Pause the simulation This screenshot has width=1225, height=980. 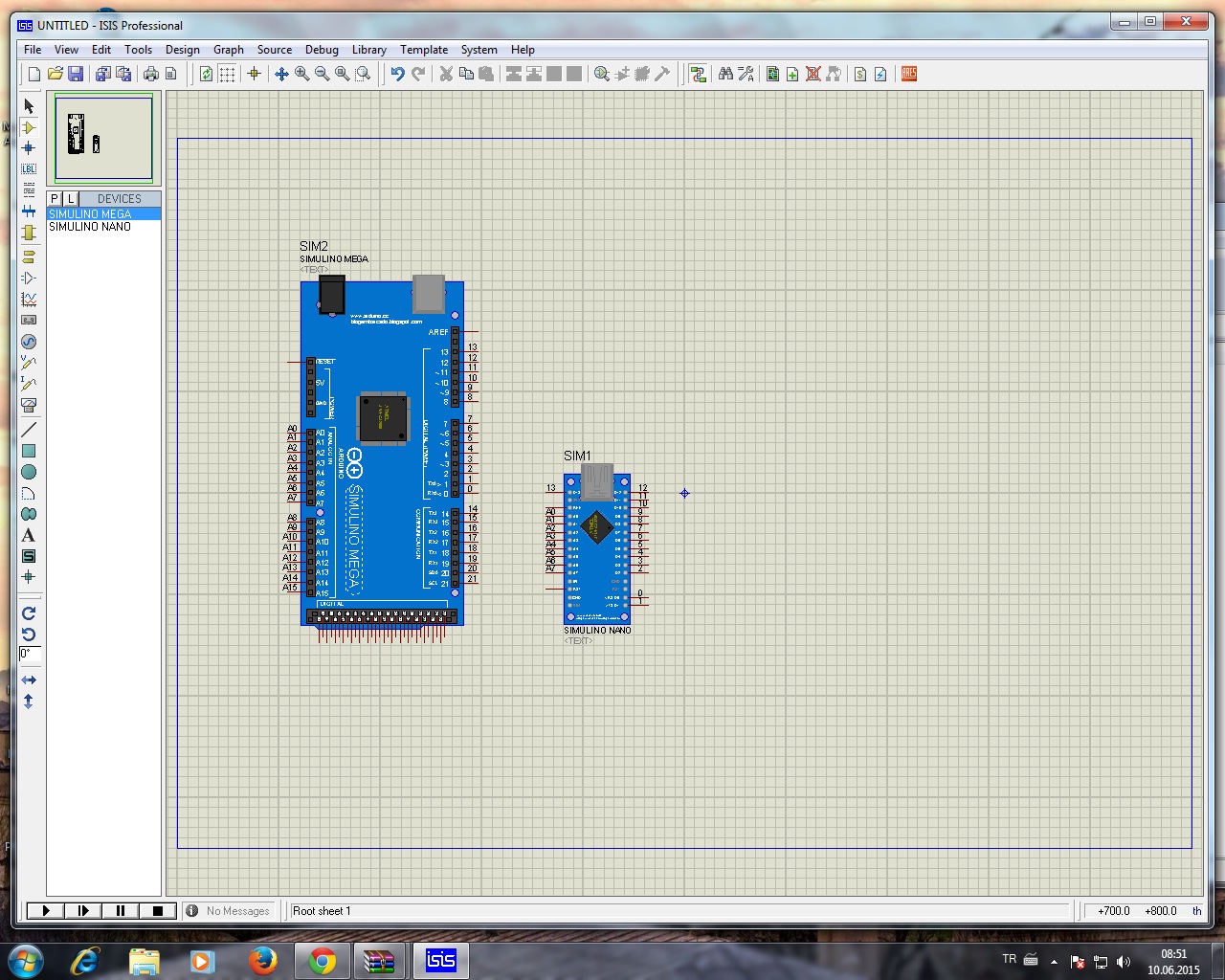121,911
